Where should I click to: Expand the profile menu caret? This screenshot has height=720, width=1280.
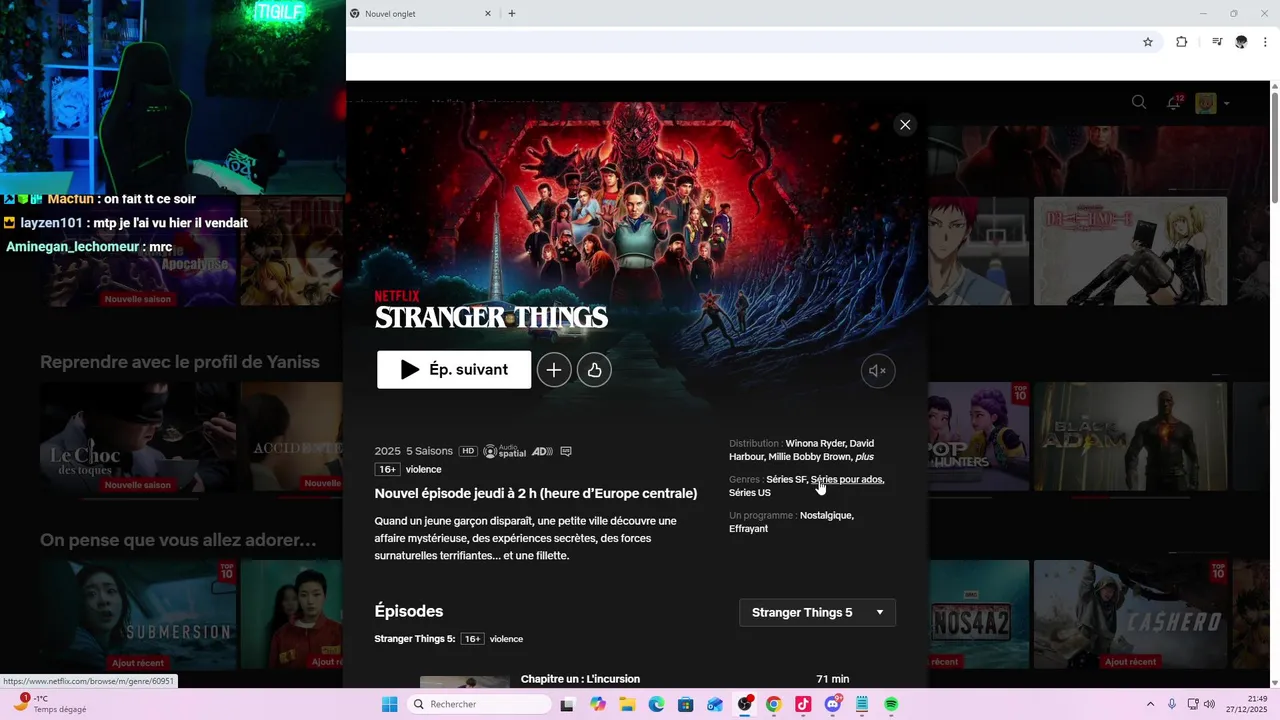tap(1227, 103)
